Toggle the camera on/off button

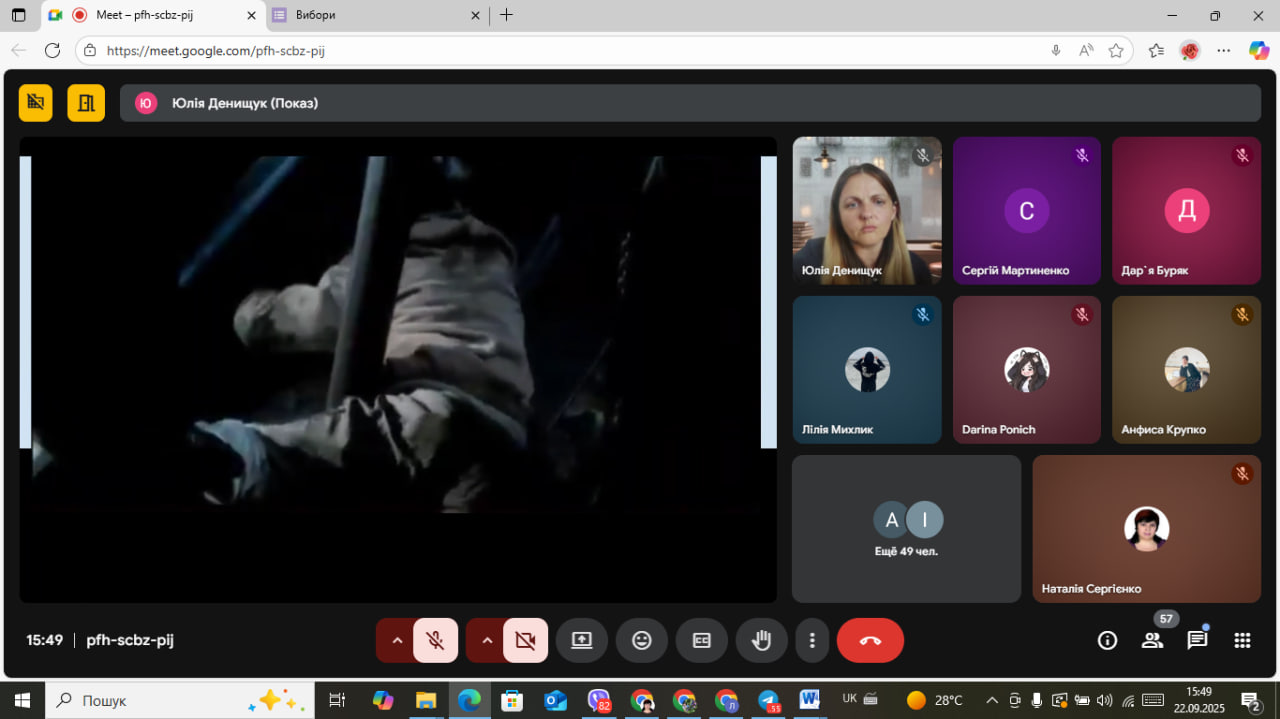[525, 641]
